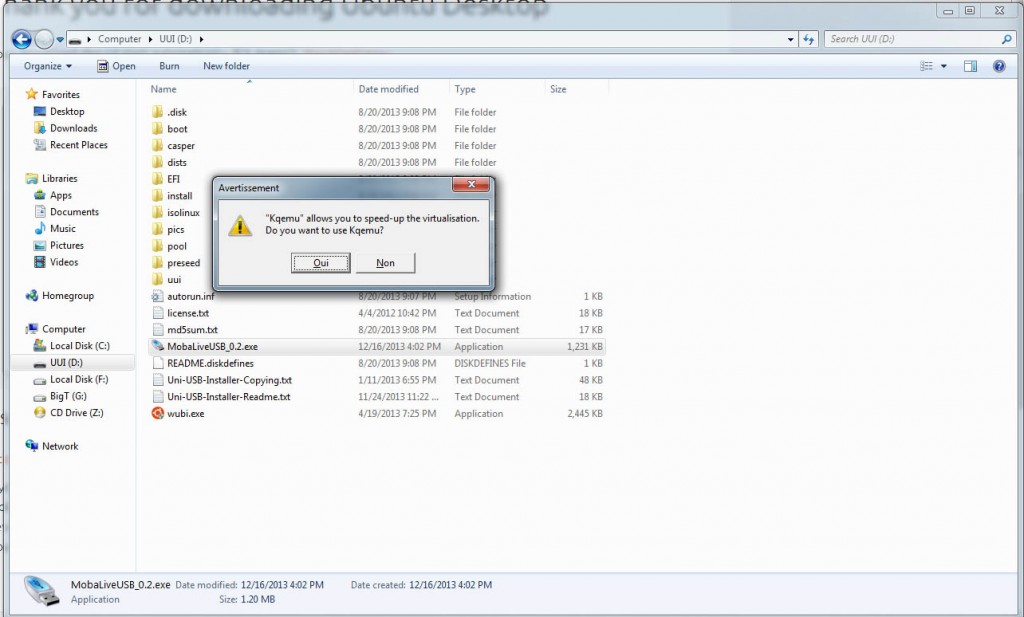Open BigT (G:) drive
The height and width of the screenshot is (617, 1024).
[68, 396]
